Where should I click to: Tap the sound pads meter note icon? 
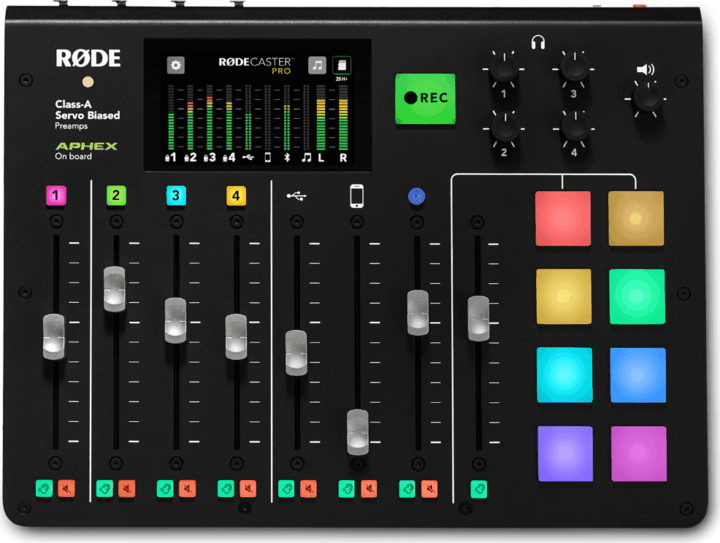(x=306, y=158)
